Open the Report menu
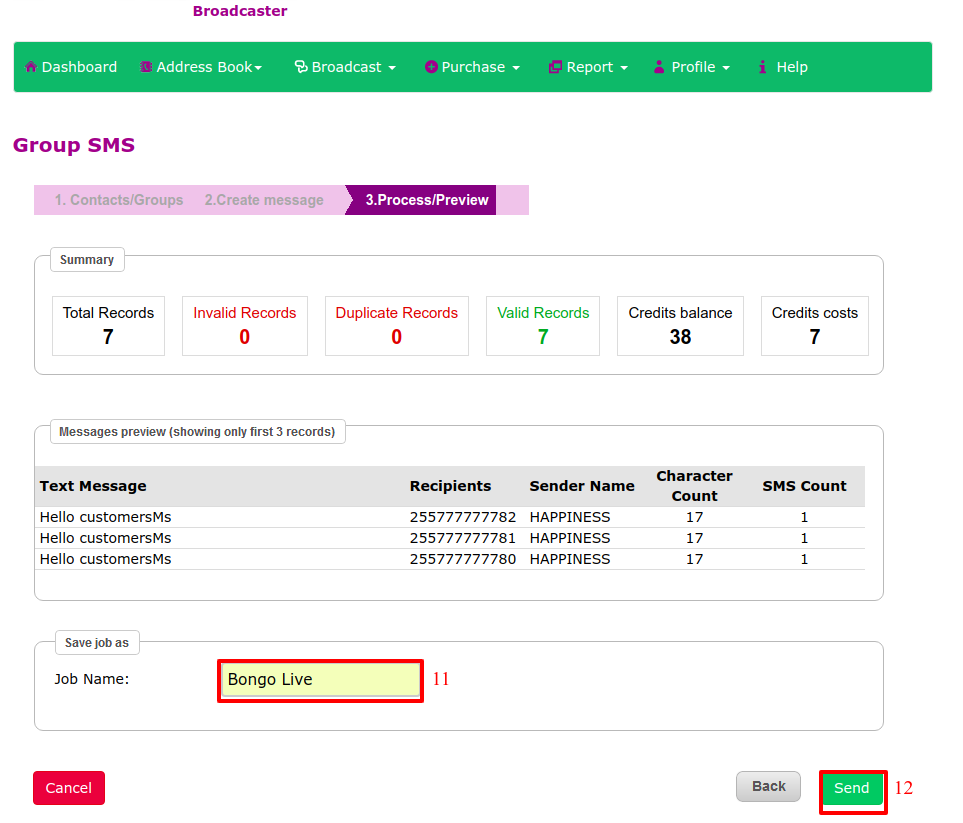The height and width of the screenshot is (823, 963). click(x=588, y=67)
